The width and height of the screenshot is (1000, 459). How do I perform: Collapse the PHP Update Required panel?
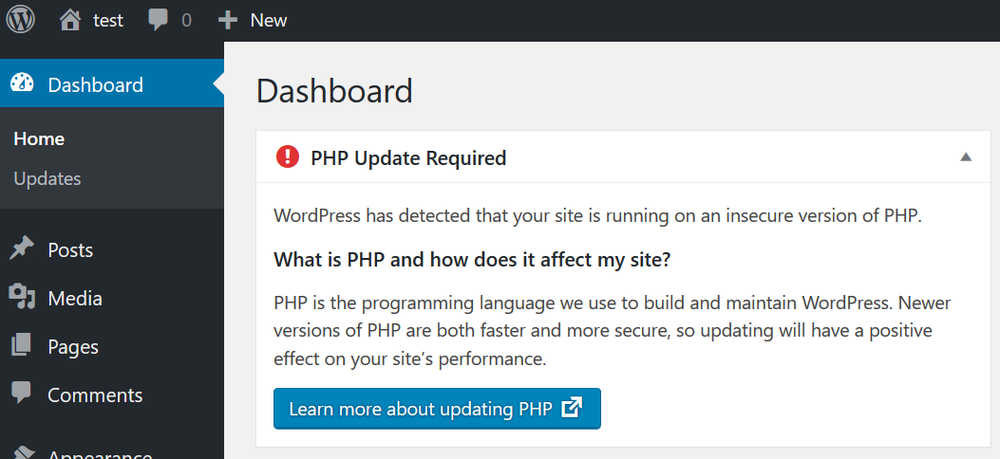point(966,157)
